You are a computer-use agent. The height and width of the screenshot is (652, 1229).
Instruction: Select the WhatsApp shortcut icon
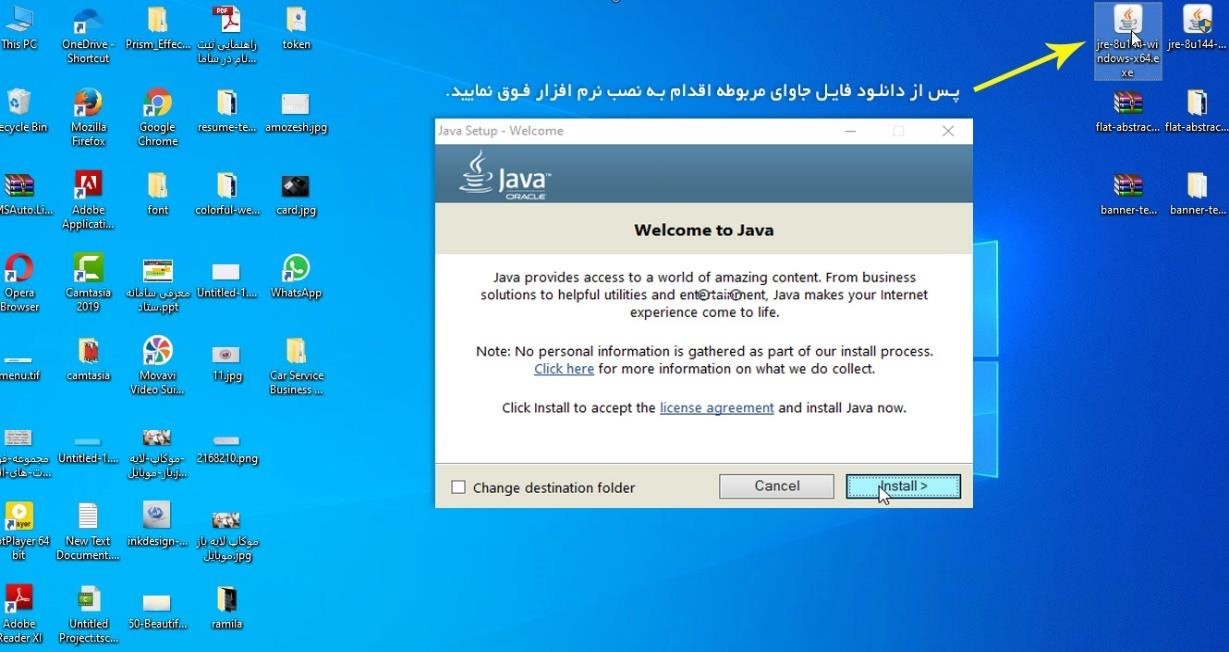[296, 276]
